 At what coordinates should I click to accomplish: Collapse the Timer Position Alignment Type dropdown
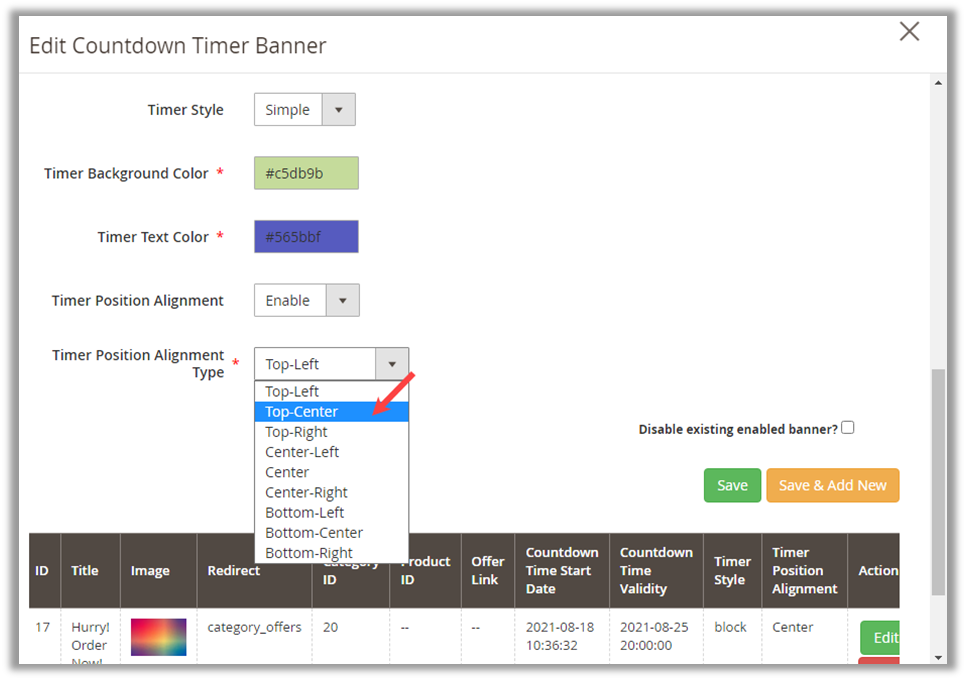(x=391, y=364)
